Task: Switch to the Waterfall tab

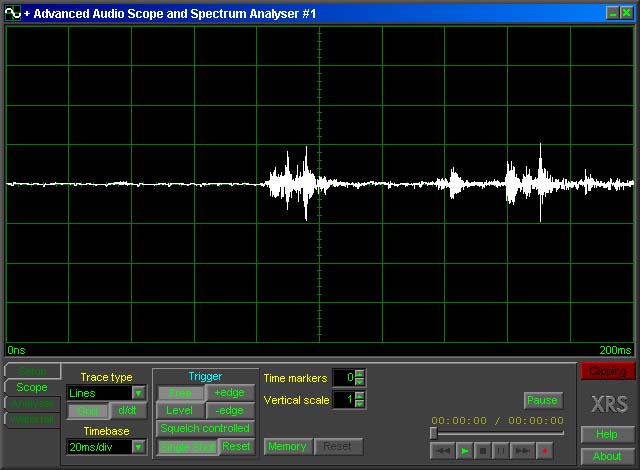Action: click(33, 420)
